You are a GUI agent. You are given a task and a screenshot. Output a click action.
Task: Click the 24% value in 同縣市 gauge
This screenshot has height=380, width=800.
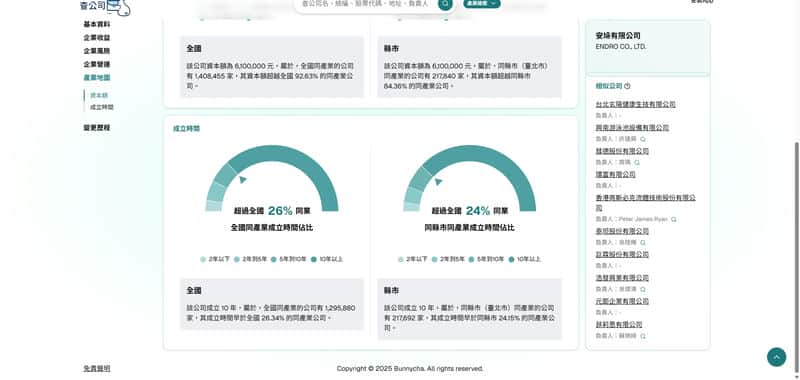[478, 211]
